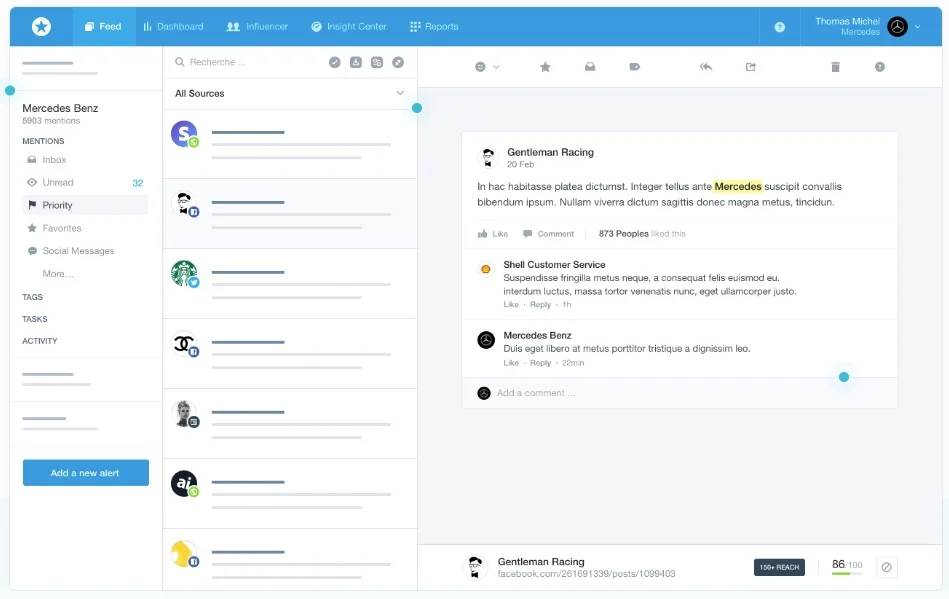This screenshot has width=949, height=599.
Task: Click the block icon in footer
Action: click(887, 568)
